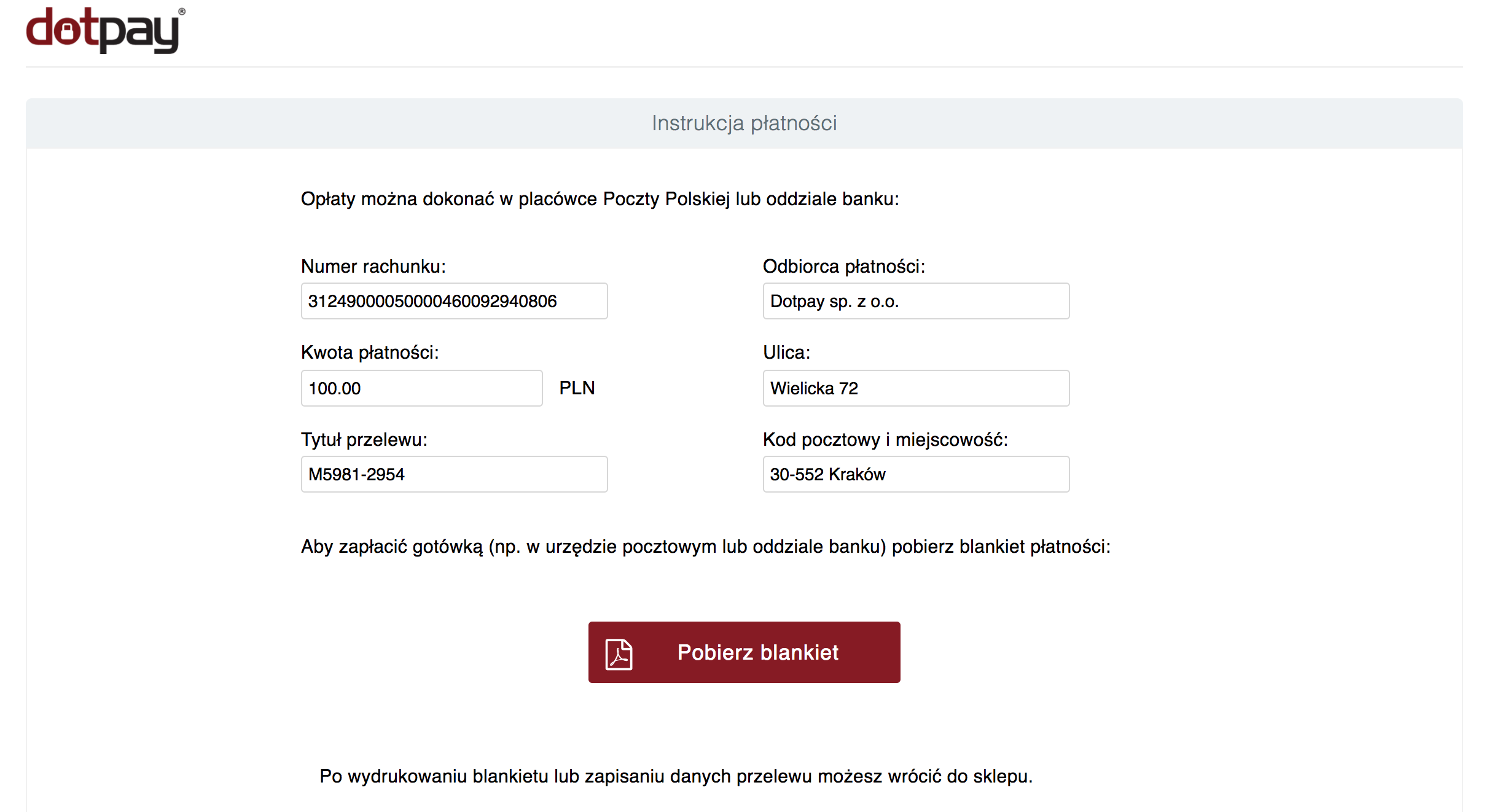Image resolution: width=1489 pixels, height=812 pixels.
Task: Click the Odbiorca płatności label
Action: (843, 267)
